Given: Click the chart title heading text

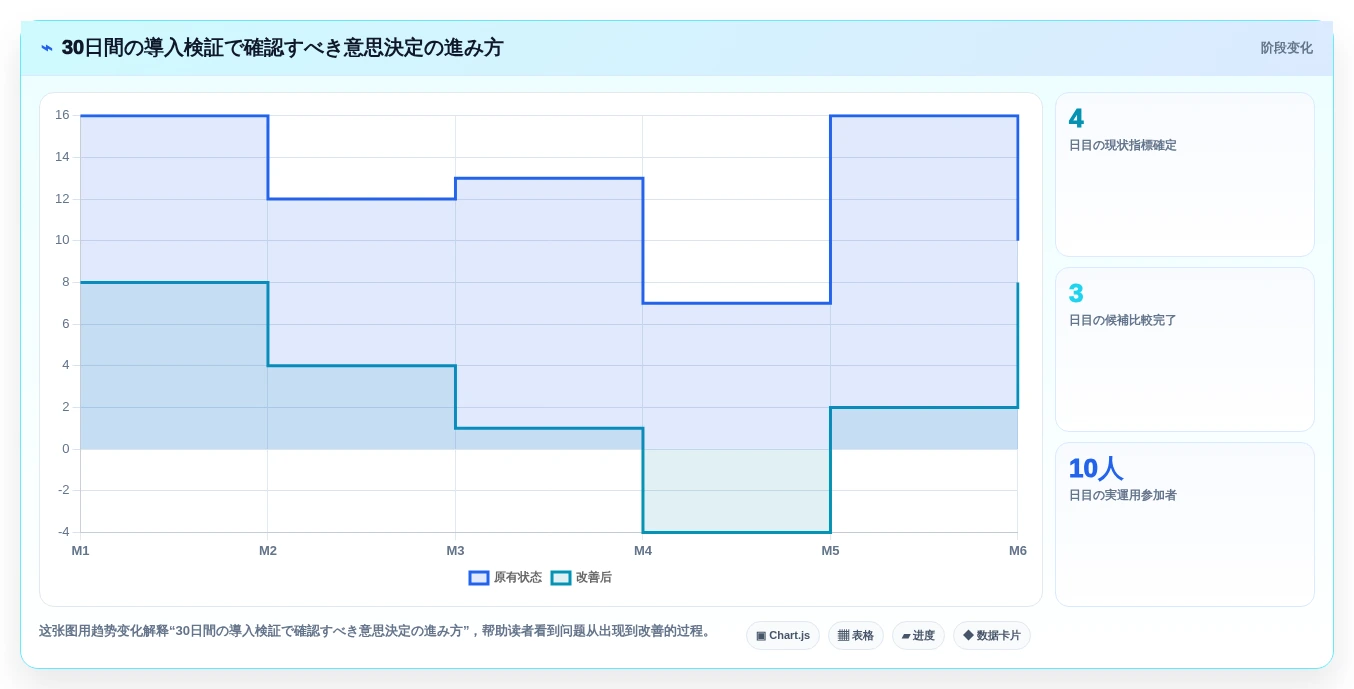Looking at the screenshot, I should pyautogui.click(x=282, y=48).
